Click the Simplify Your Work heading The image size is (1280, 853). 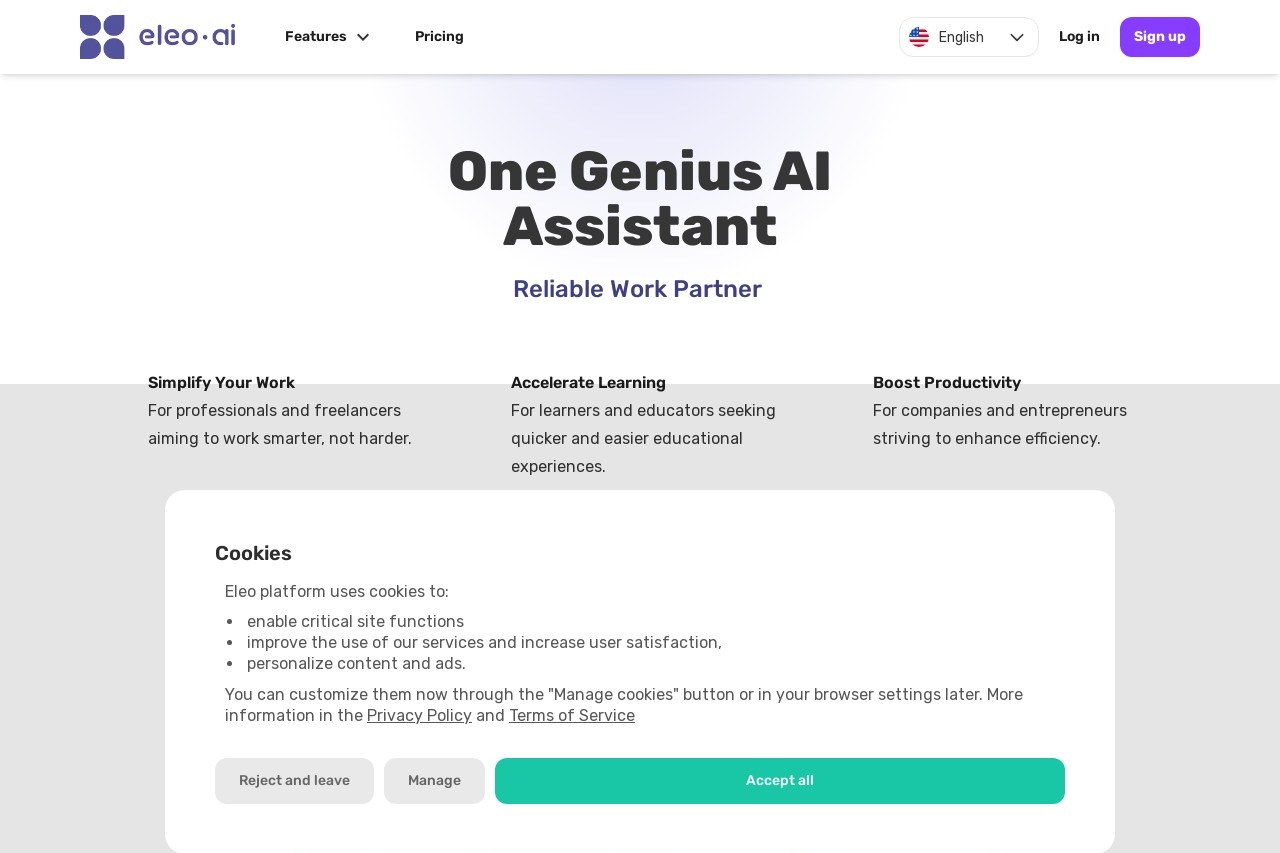pyautogui.click(x=221, y=383)
